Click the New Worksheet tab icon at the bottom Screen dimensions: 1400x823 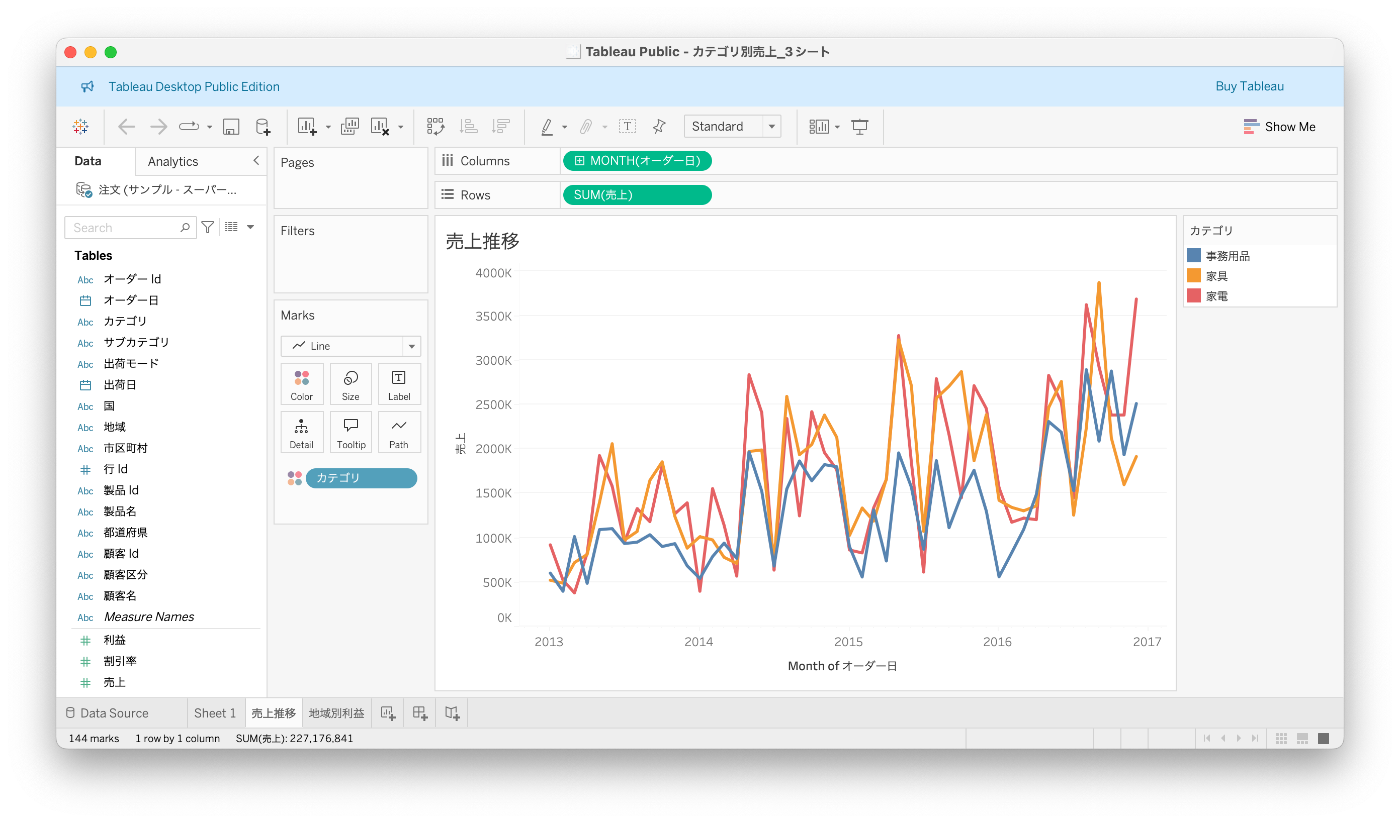(x=388, y=713)
